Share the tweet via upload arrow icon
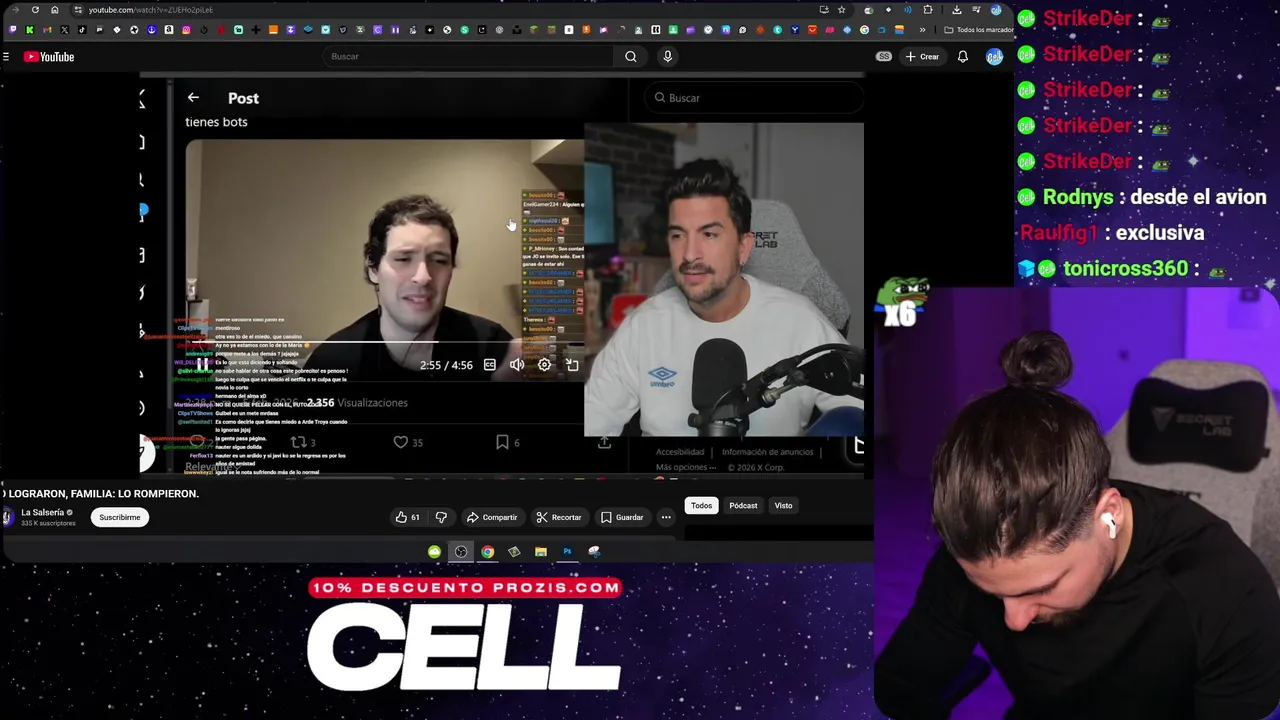 pyautogui.click(x=604, y=442)
